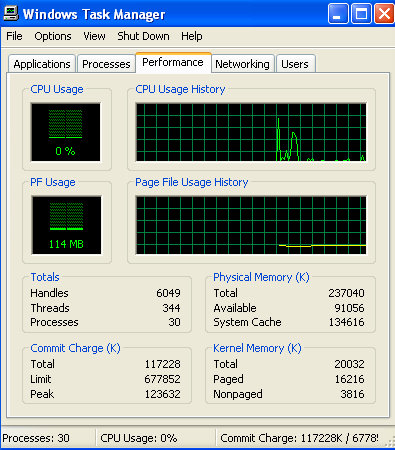Screen dimensions: 395x450
Task: Click the window resize grip corner
Action: click(x=390, y=443)
